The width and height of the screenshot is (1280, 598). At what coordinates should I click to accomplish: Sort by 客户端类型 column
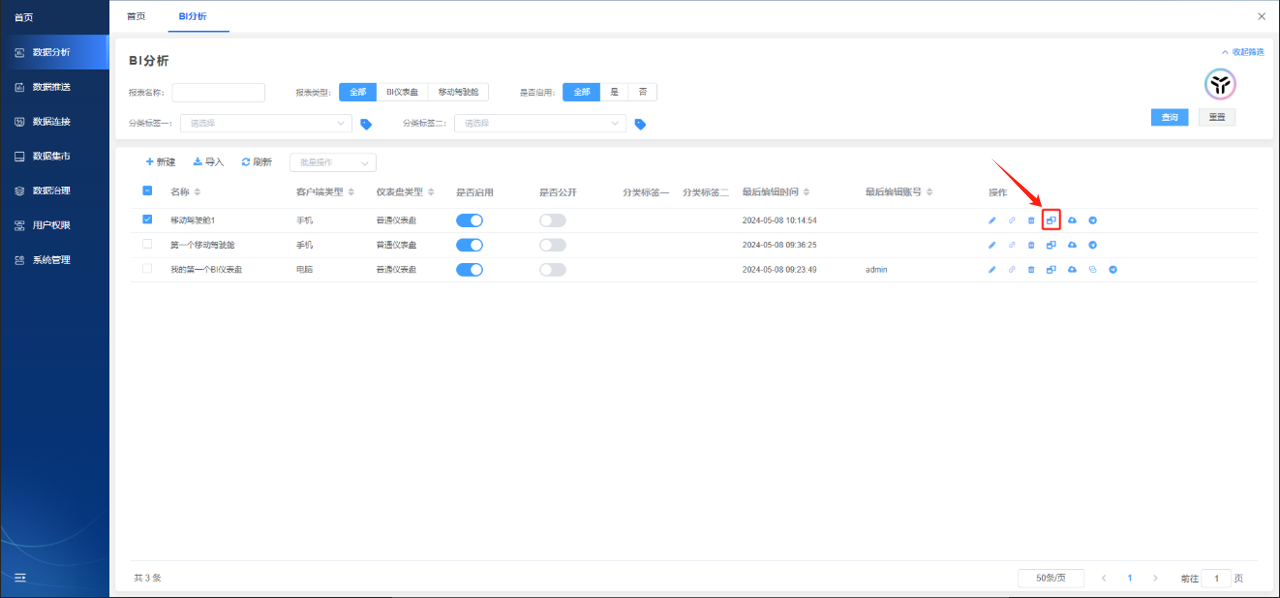tap(351, 192)
